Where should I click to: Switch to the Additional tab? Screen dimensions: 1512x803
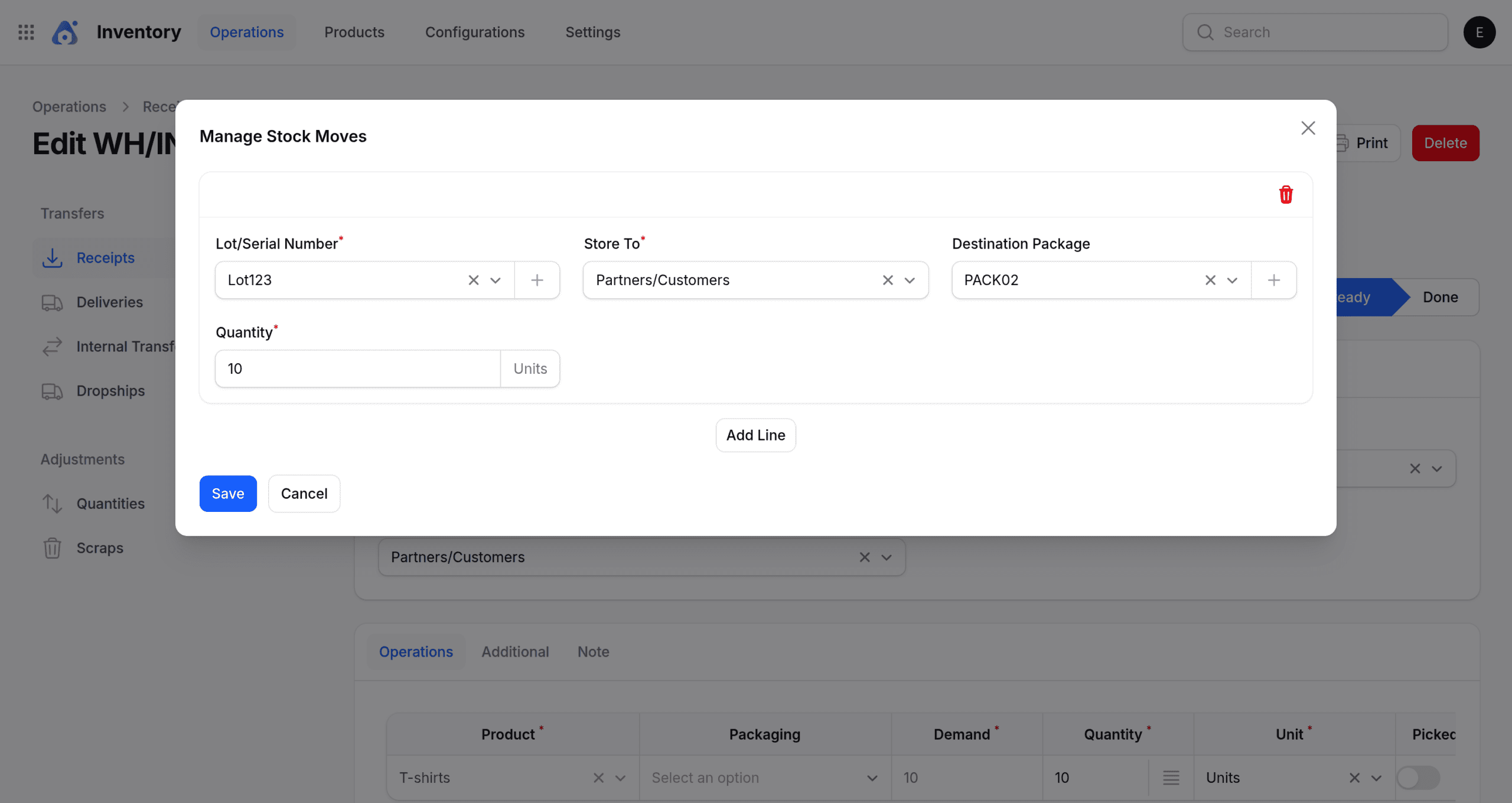click(514, 651)
